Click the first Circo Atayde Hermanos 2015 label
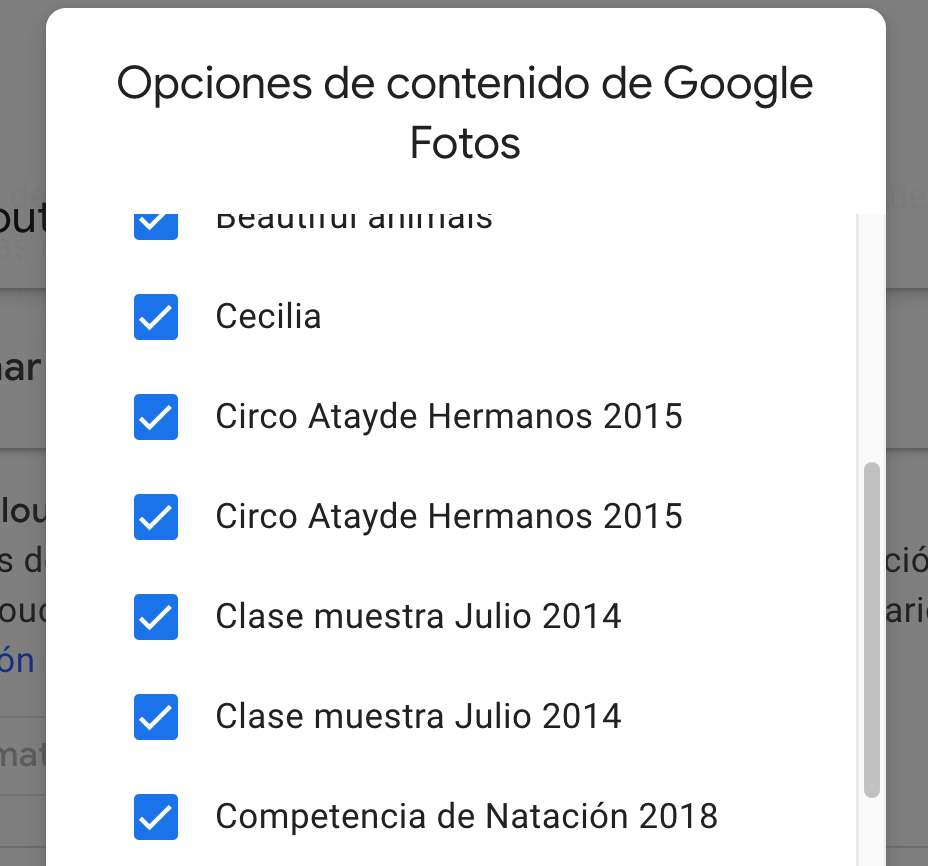This screenshot has width=928, height=866. coord(449,416)
